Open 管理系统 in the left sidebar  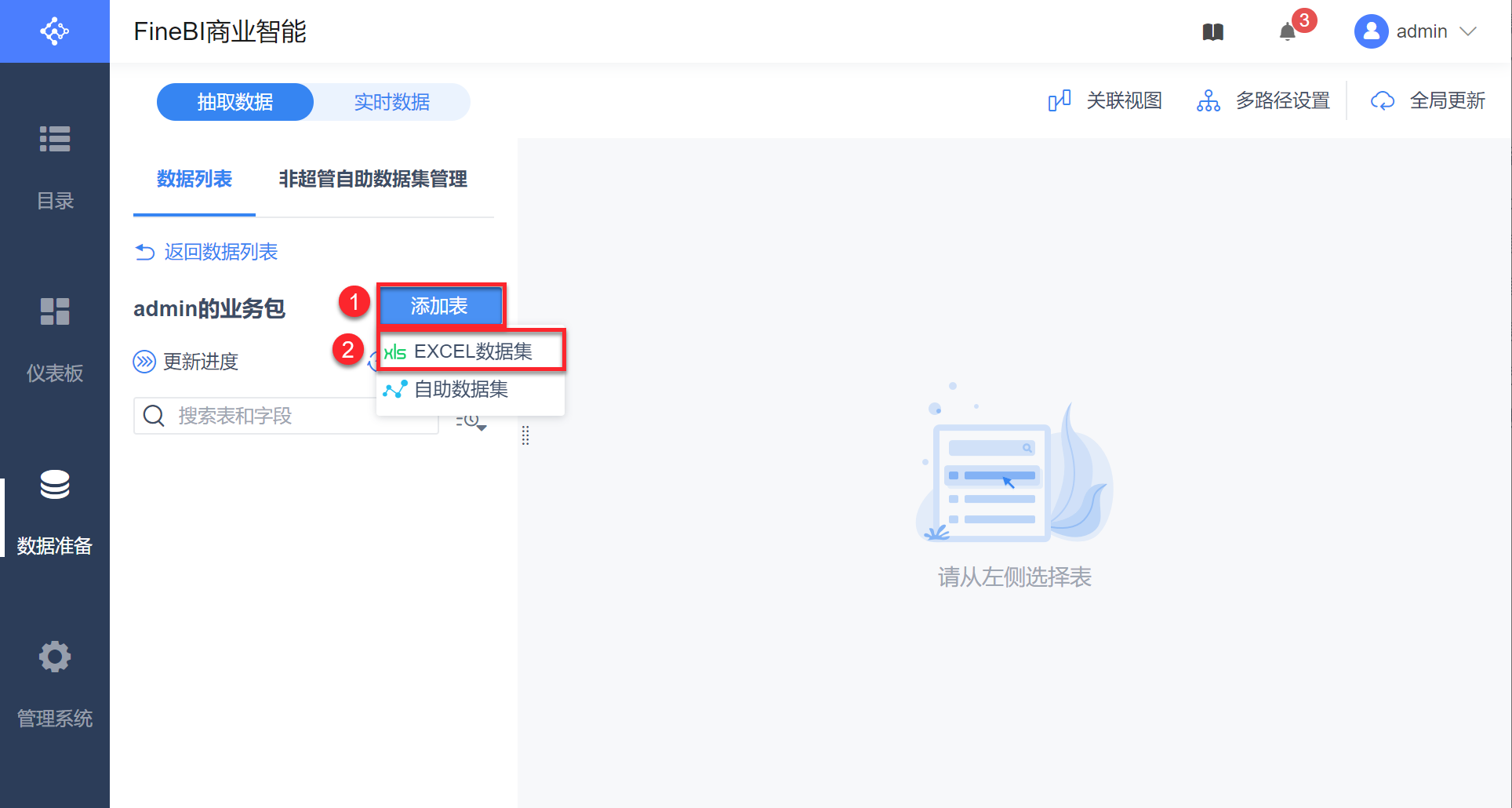(x=55, y=686)
